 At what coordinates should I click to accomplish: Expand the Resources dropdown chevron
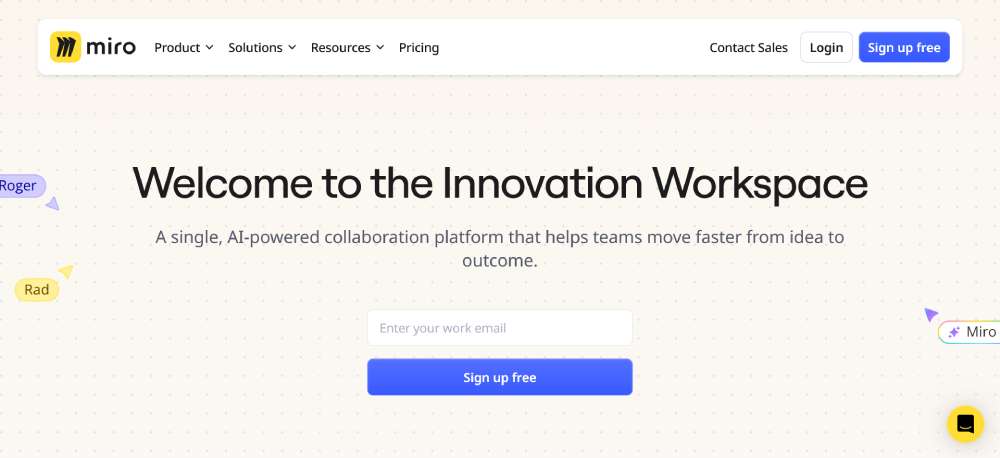(380, 47)
